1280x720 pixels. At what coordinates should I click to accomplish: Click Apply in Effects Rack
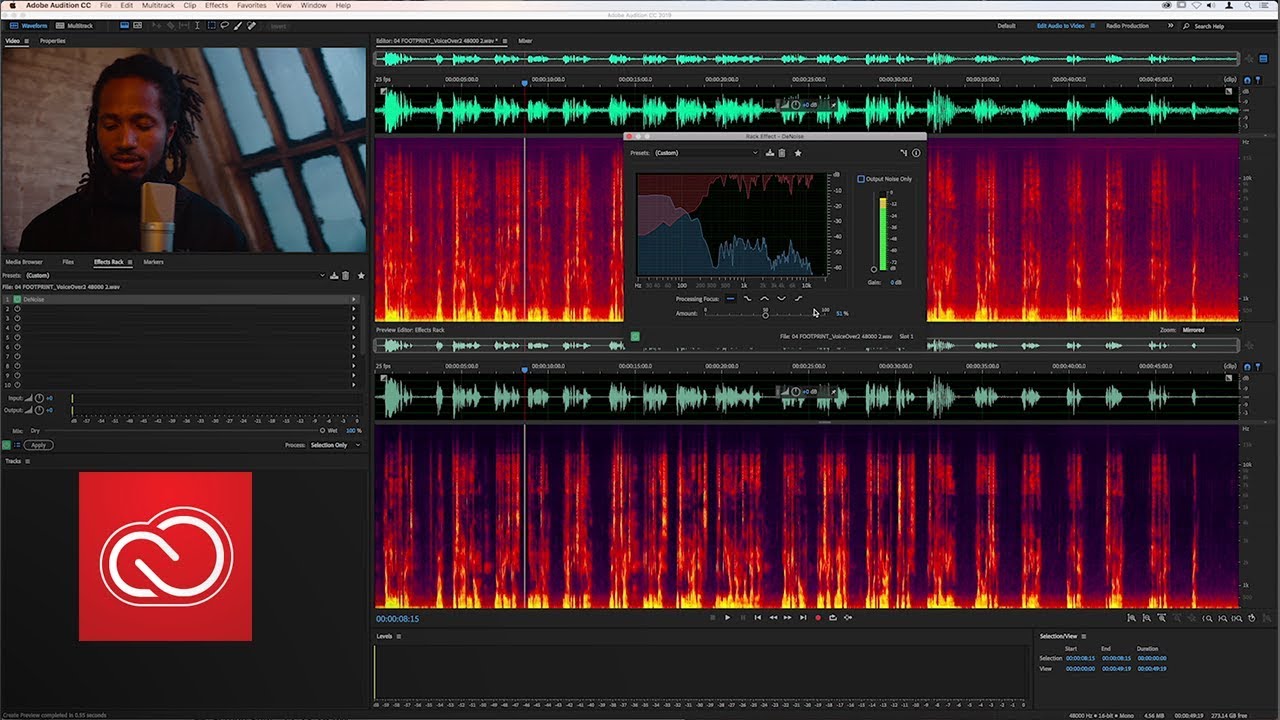click(x=38, y=445)
